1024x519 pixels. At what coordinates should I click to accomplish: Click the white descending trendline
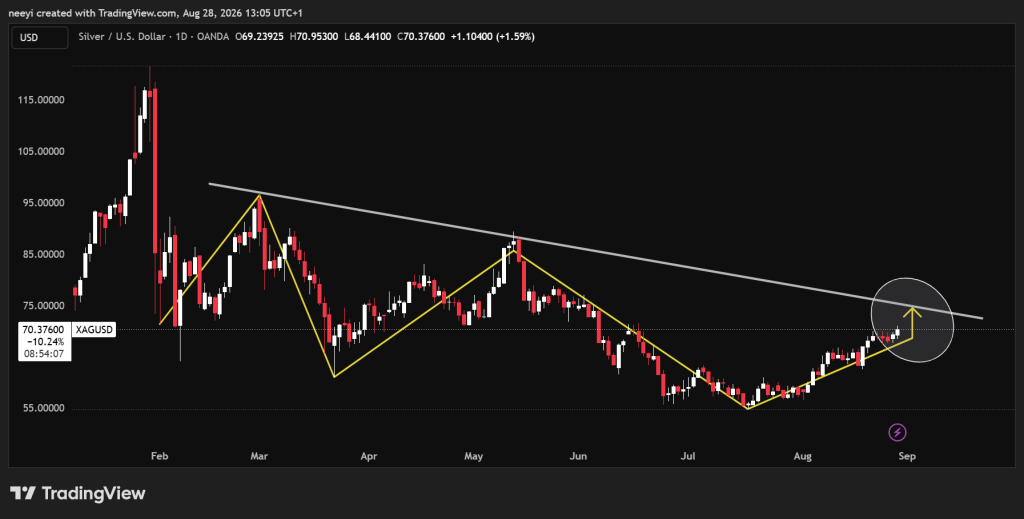595,251
